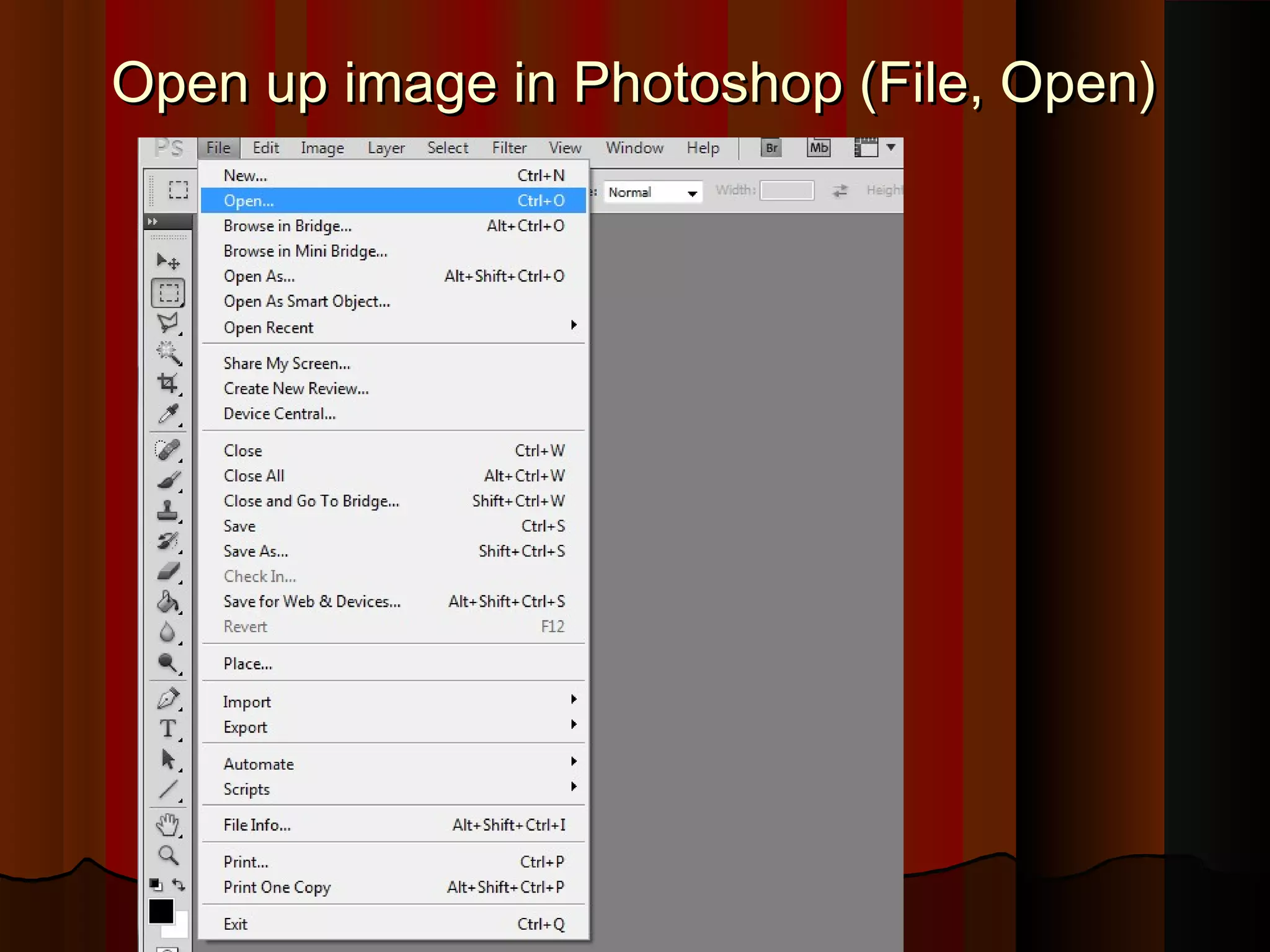Select the Path Selection tool
Screen dimensions: 1270x952
pos(168,759)
